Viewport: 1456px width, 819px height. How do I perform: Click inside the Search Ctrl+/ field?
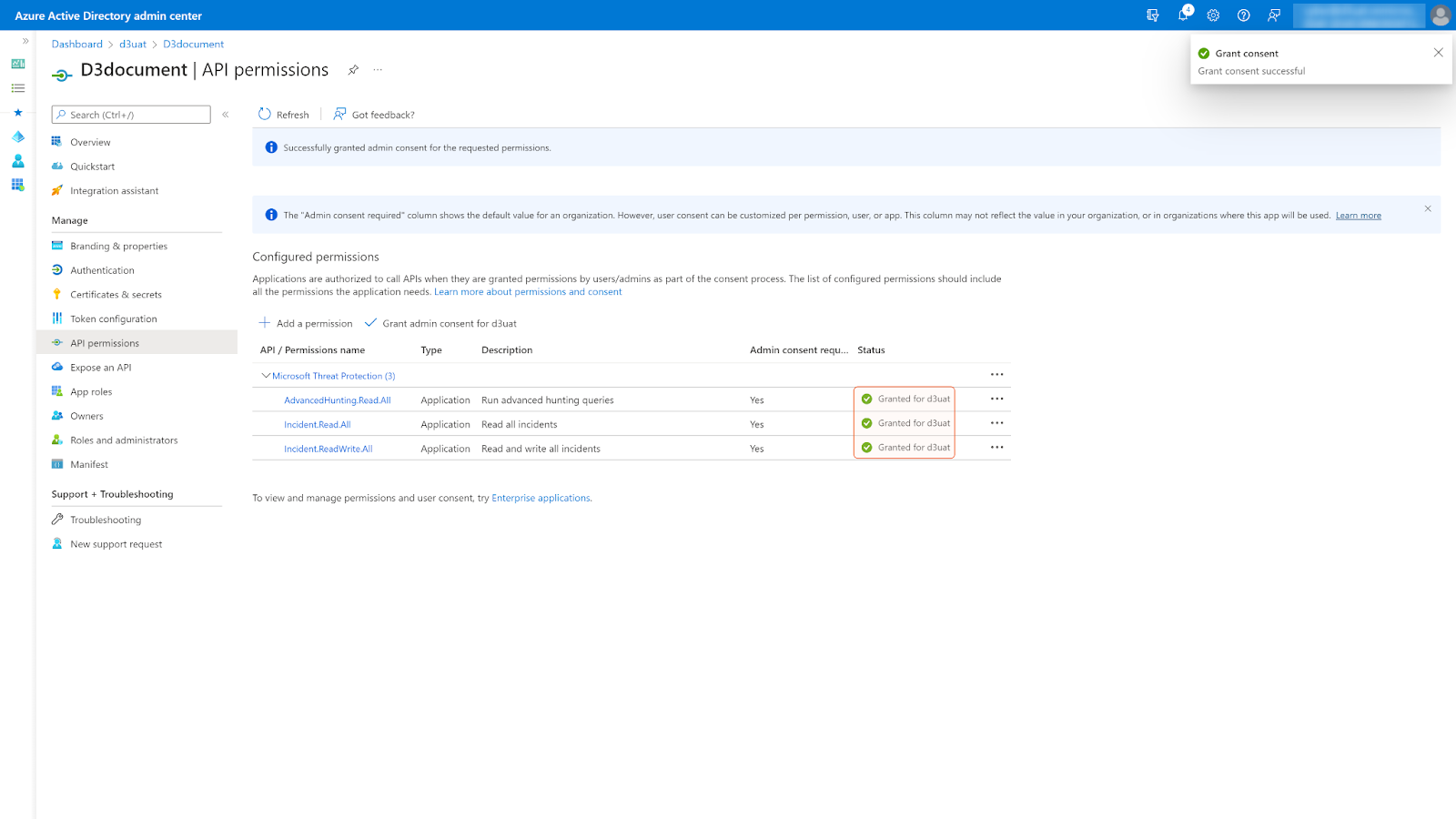pyautogui.click(x=130, y=114)
